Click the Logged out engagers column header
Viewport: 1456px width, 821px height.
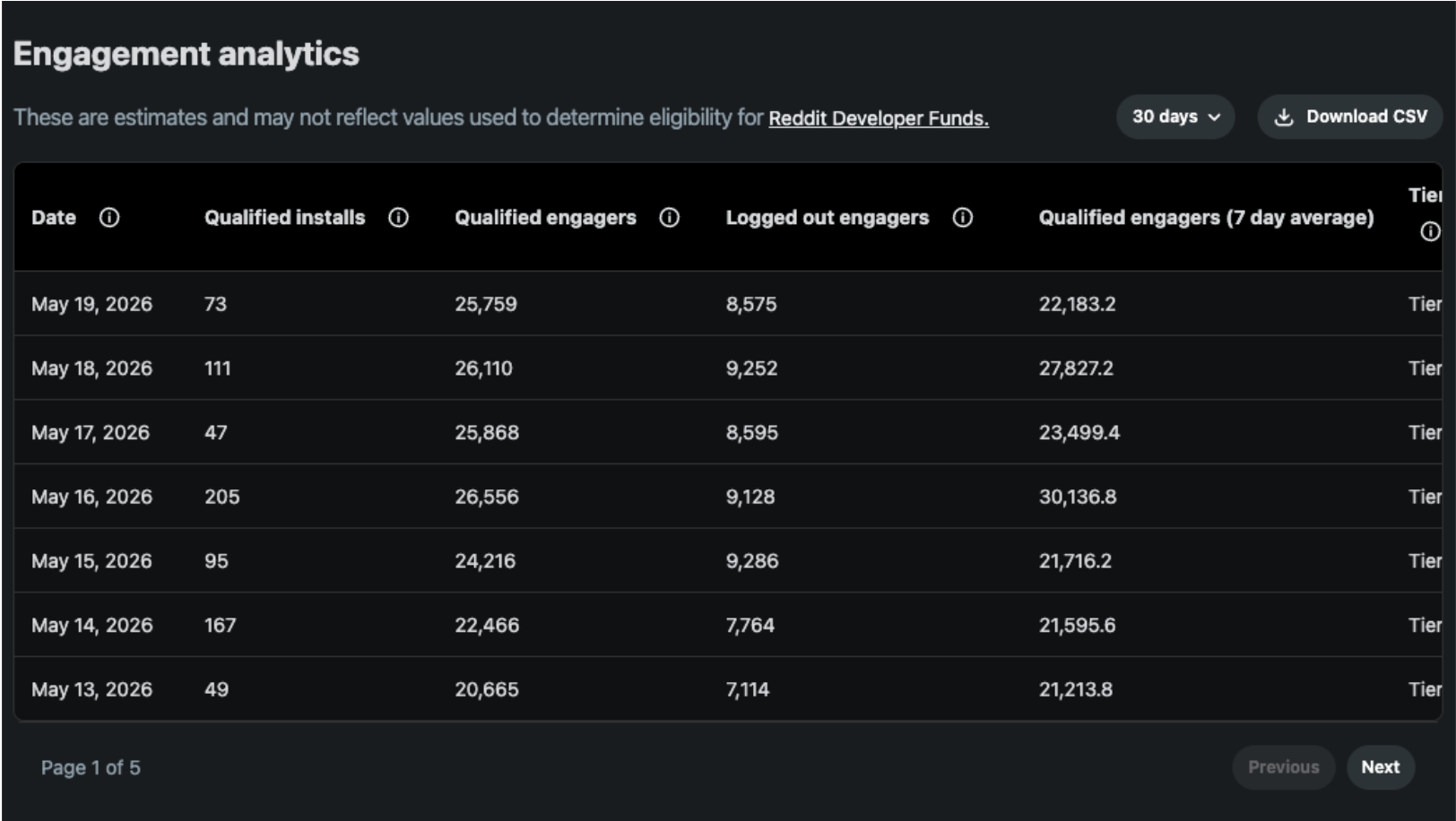[828, 218]
